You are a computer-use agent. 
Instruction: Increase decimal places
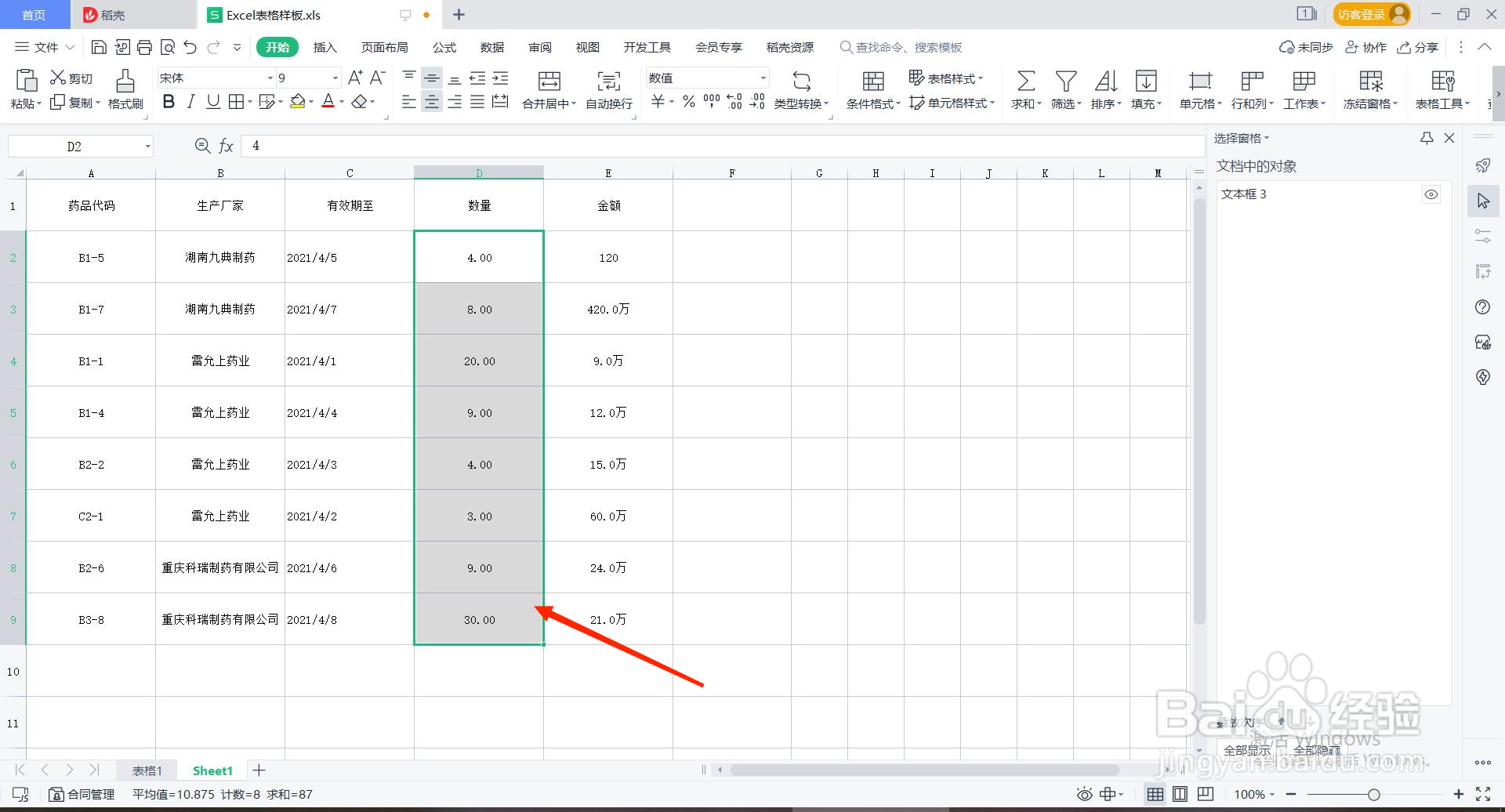(734, 101)
